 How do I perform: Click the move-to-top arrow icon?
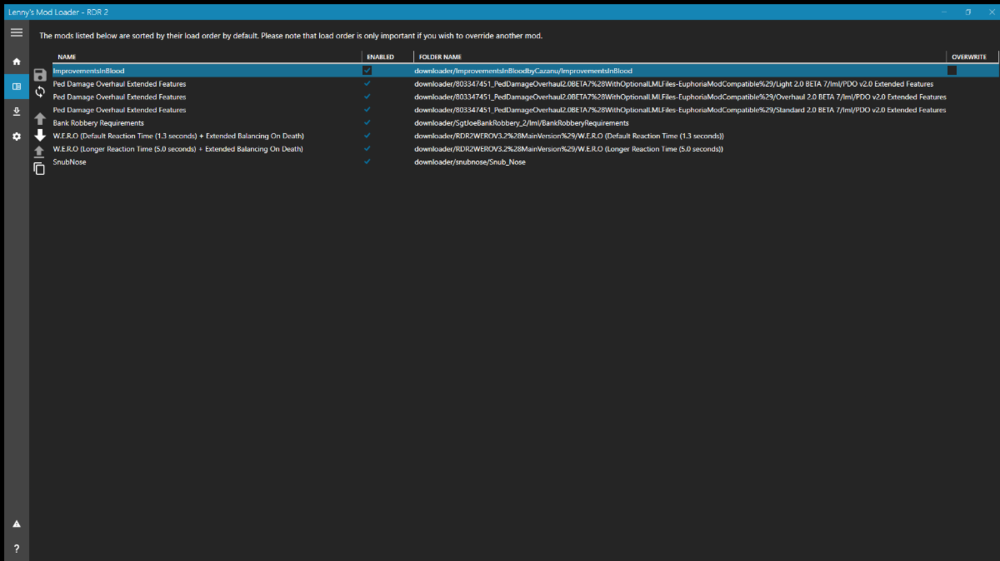pos(39,152)
